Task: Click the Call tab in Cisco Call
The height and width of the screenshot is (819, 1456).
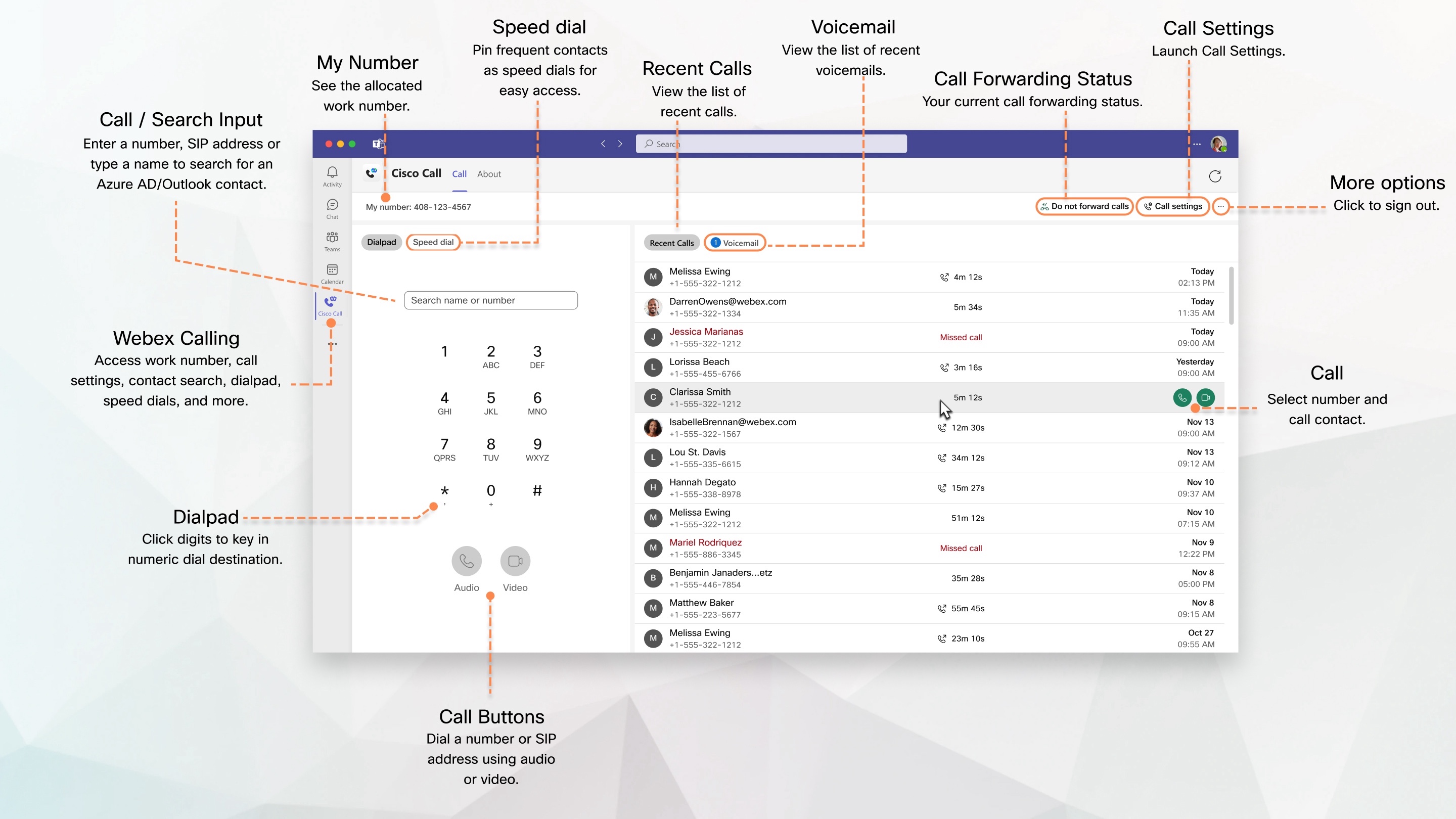Action: [x=459, y=173]
